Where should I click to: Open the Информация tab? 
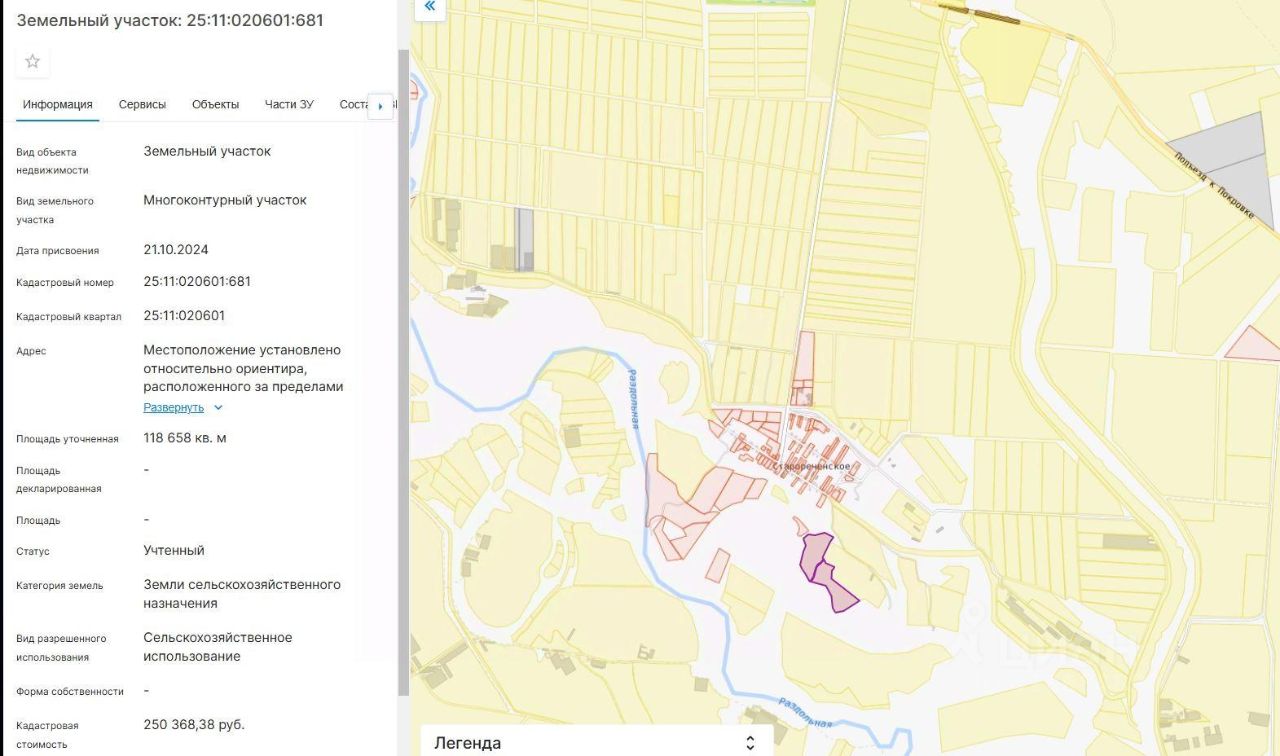58,104
